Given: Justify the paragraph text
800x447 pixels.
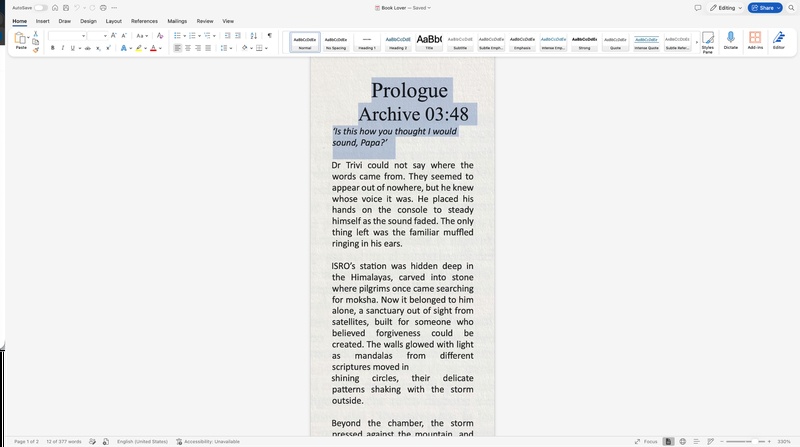Looking at the screenshot, I should (x=208, y=48).
